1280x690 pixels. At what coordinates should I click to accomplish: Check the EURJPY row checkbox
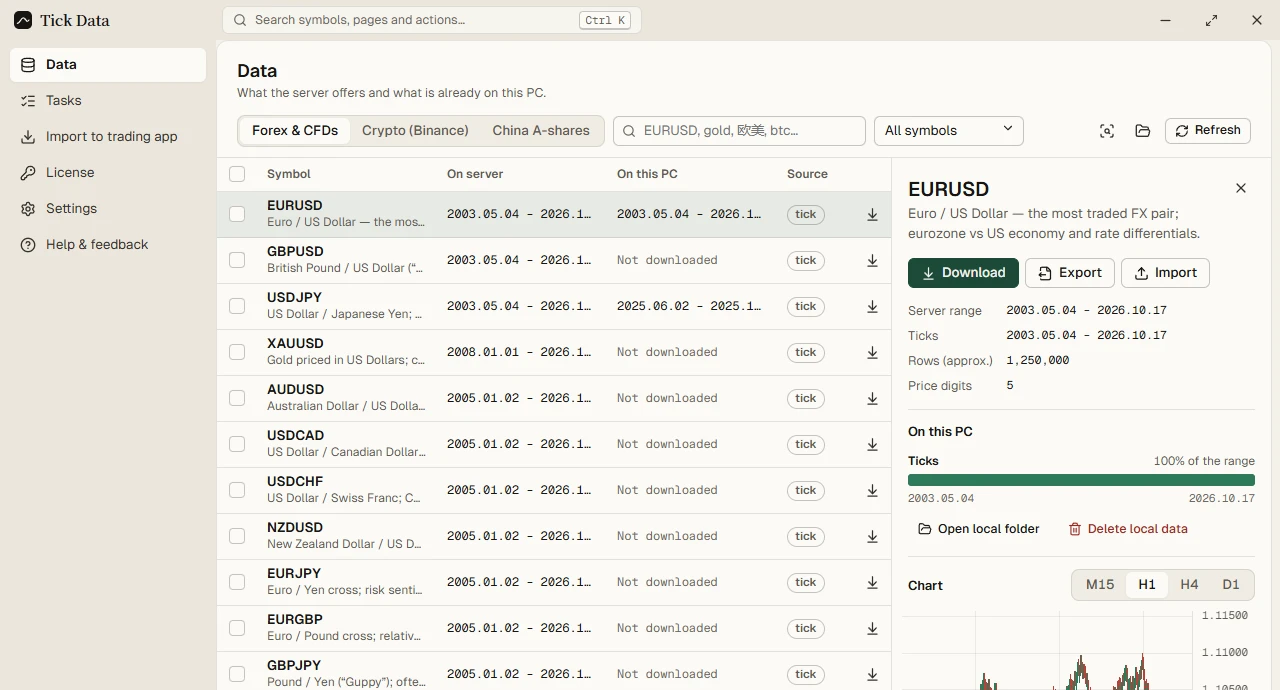[237, 582]
